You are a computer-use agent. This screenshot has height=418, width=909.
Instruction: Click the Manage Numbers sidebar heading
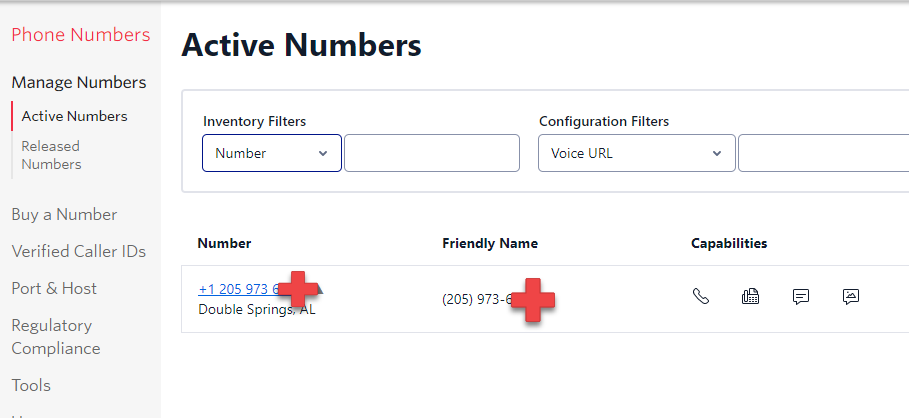click(x=79, y=82)
